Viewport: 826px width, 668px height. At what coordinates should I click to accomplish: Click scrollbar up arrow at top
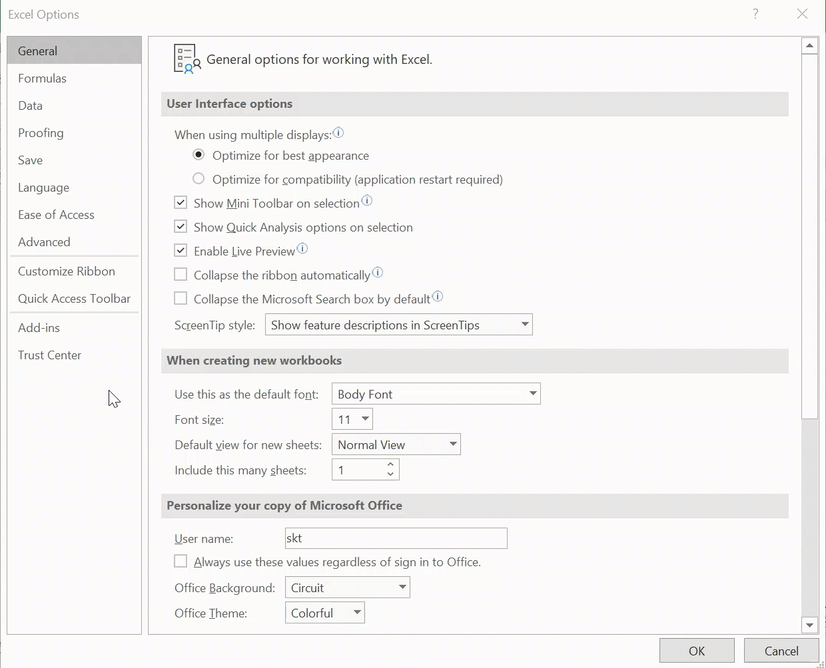point(810,46)
